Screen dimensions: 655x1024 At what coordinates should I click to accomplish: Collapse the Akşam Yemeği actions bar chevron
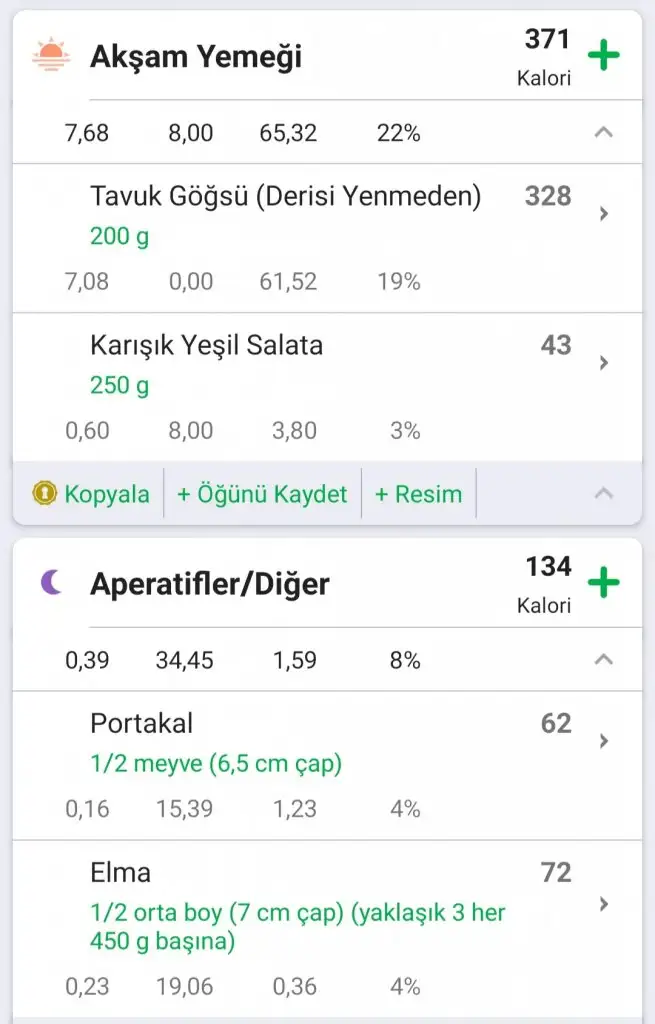tap(603, 493)
